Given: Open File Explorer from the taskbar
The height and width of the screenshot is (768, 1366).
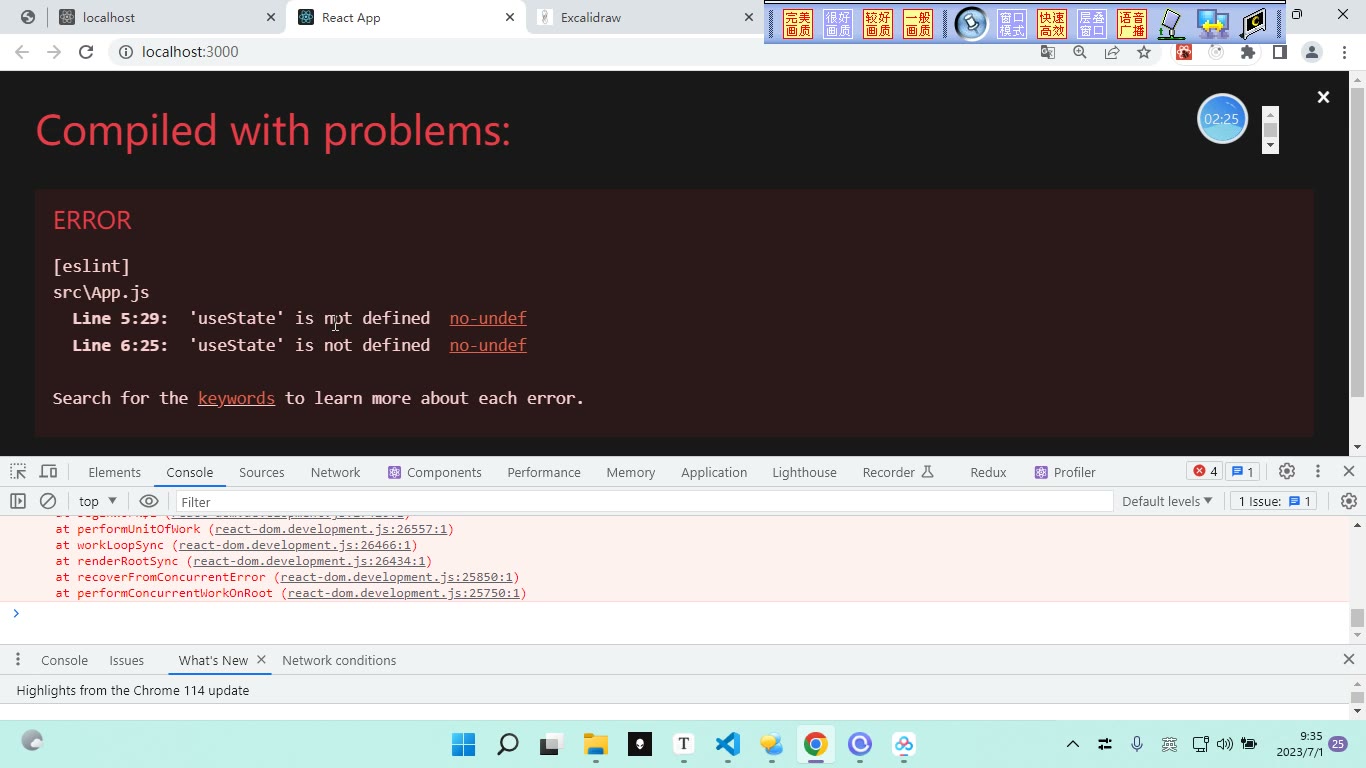Looking at the screenshot, I should [x=596, y=744].
